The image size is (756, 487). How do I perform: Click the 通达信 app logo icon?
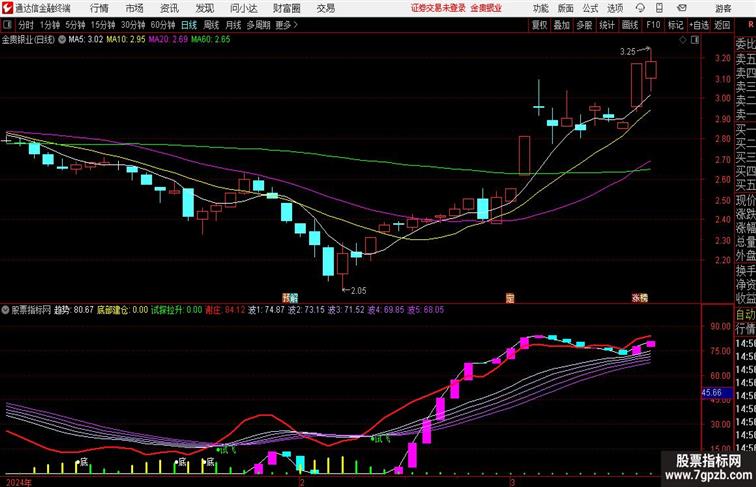coord(7,8)
